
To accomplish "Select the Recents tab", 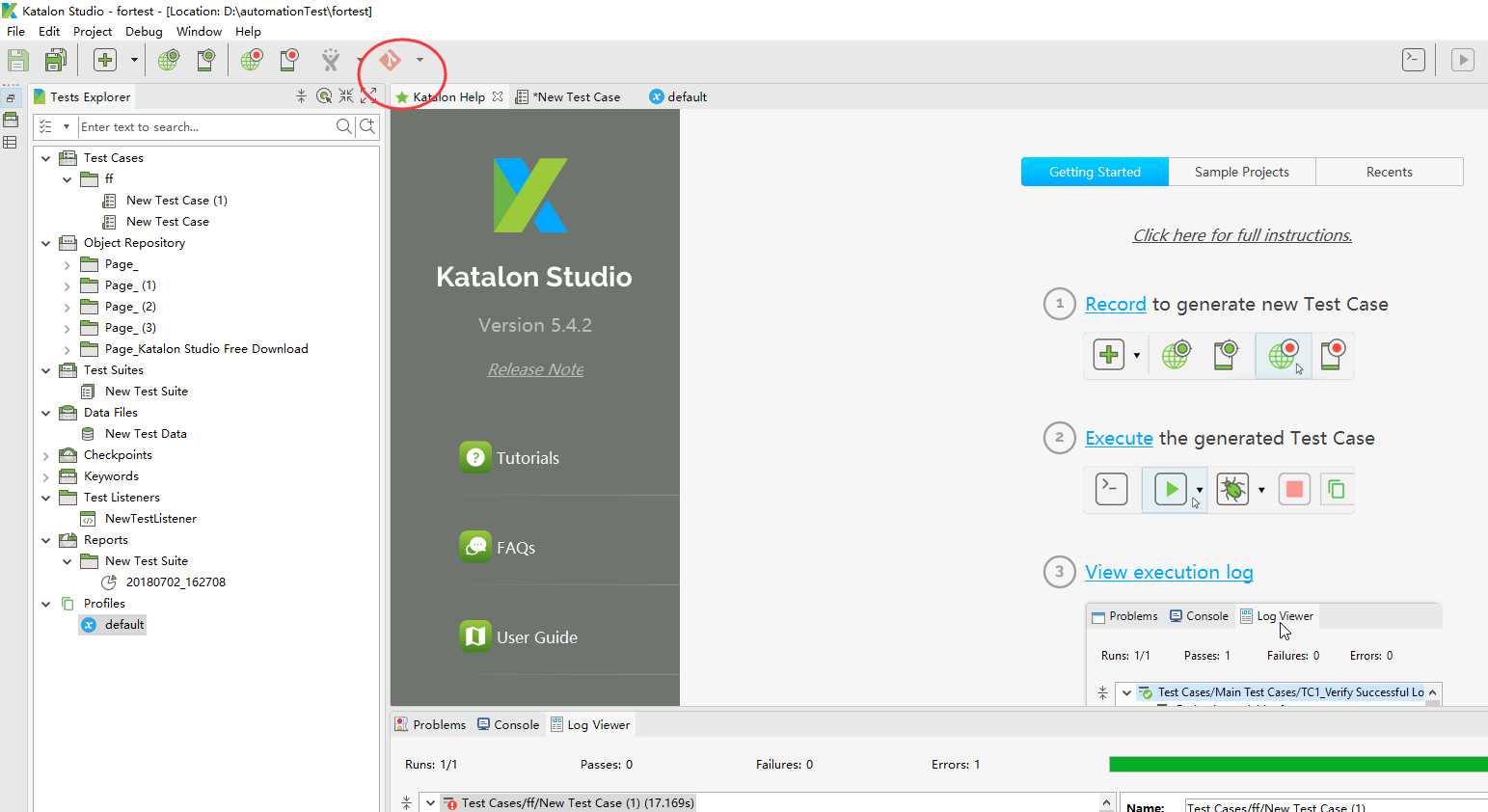I will 1389,172.
